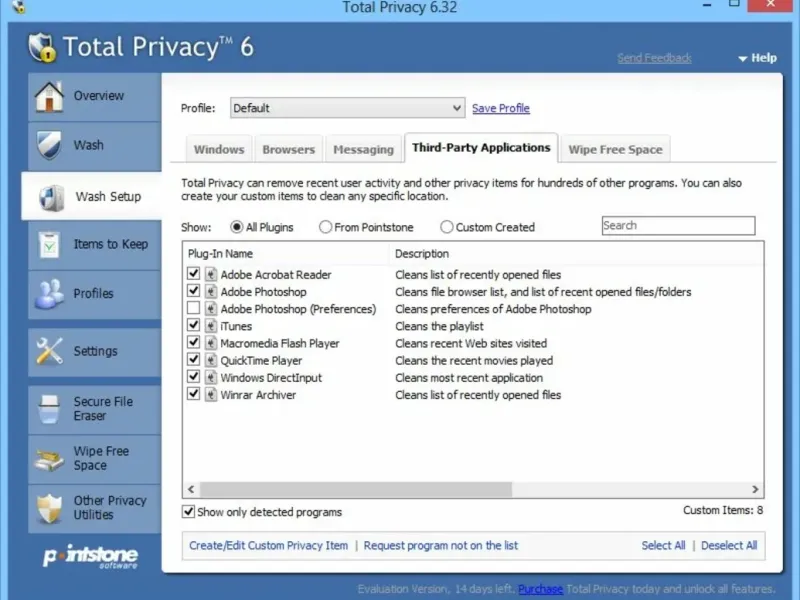The width and height of the screenshot is (800, 600).
Task: Click 'Custom Items: 8' status text
Action: pos(723,510)
